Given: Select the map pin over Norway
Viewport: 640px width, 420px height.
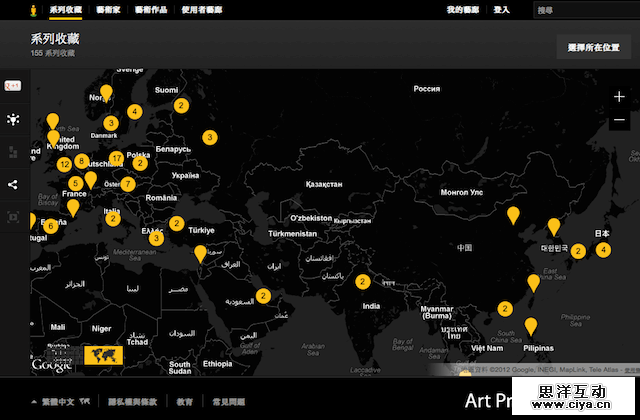Looking at the screenshot, I should 106,93.
